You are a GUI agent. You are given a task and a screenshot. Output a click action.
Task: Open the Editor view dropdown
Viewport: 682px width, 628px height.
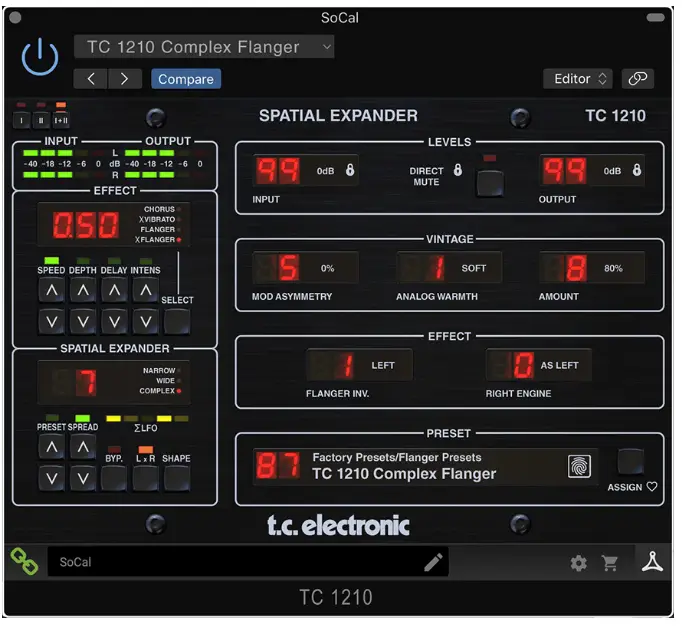point(578,79)
